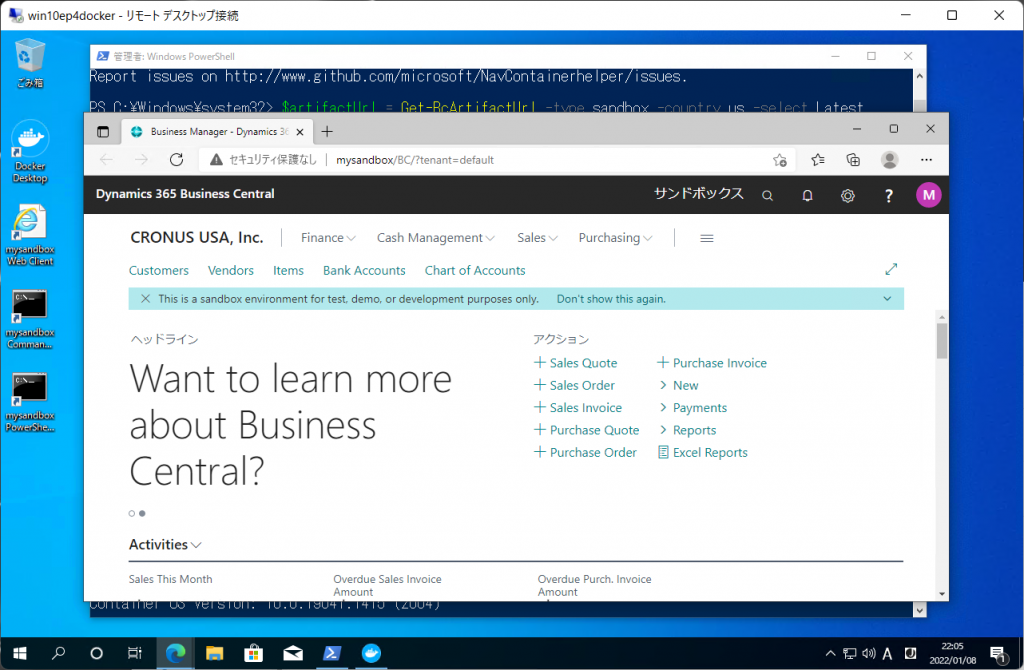Open the Customers list
1024x670 pixels.
(159, 270)
